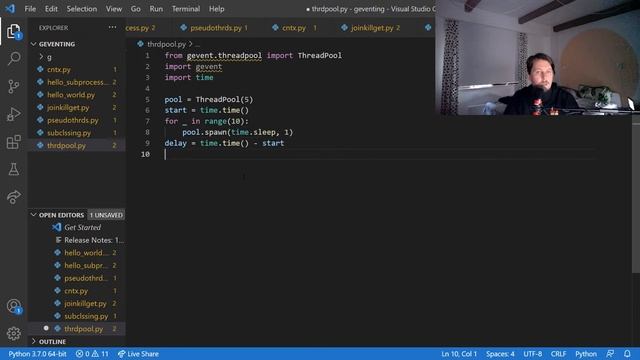Switch to the pseudothrds.py editor tab
This screenshot has width=640, height=360.
coord(215,28)
